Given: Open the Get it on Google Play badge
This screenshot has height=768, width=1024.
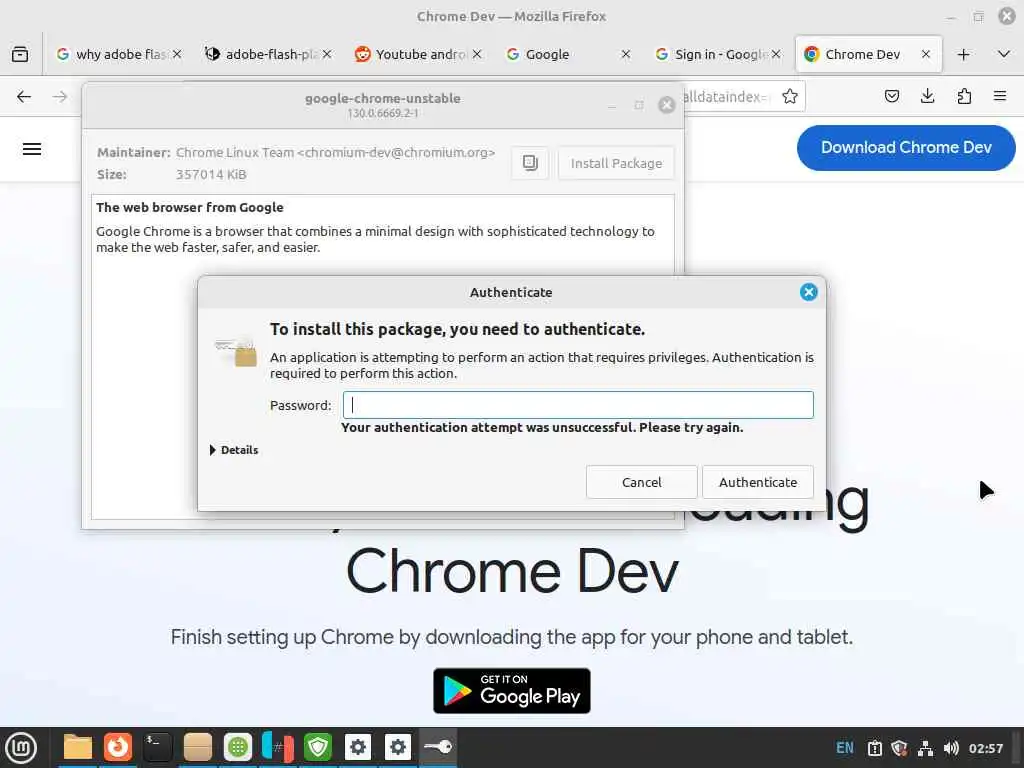Looking at the screenshot, I should (x=511, y=690).
